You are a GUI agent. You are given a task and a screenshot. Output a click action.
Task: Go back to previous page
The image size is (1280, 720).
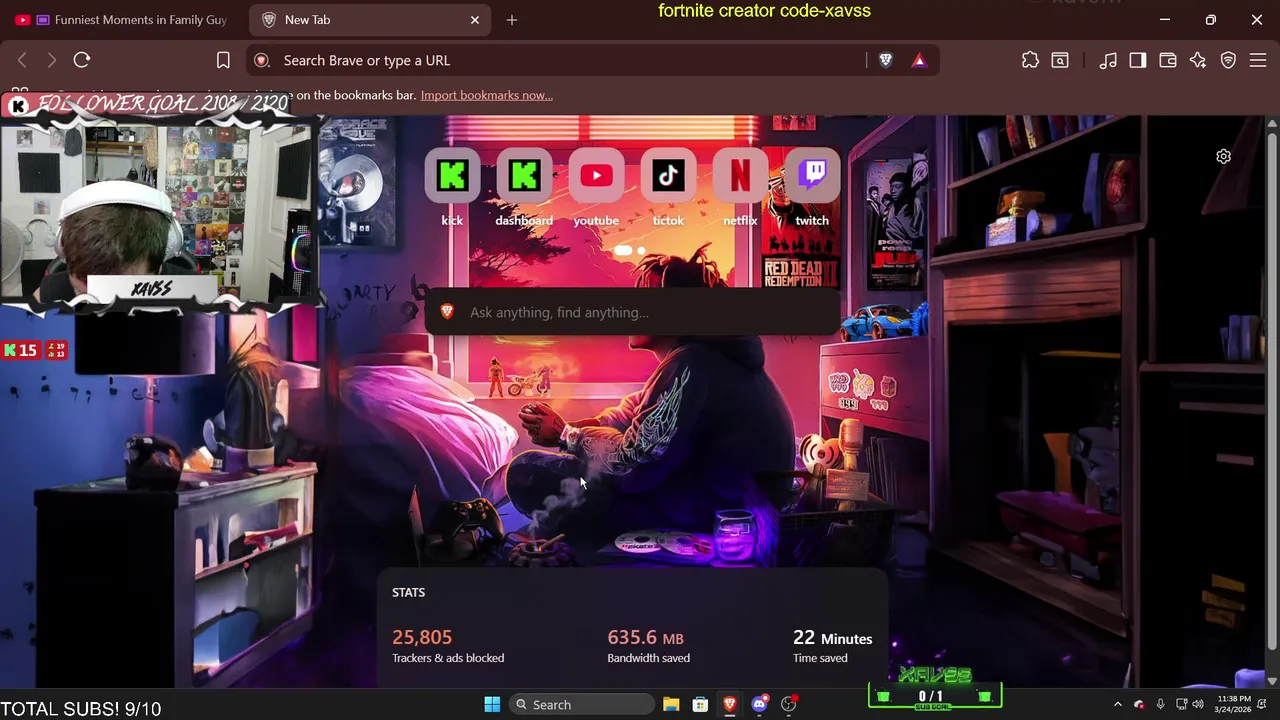point(22,60)
